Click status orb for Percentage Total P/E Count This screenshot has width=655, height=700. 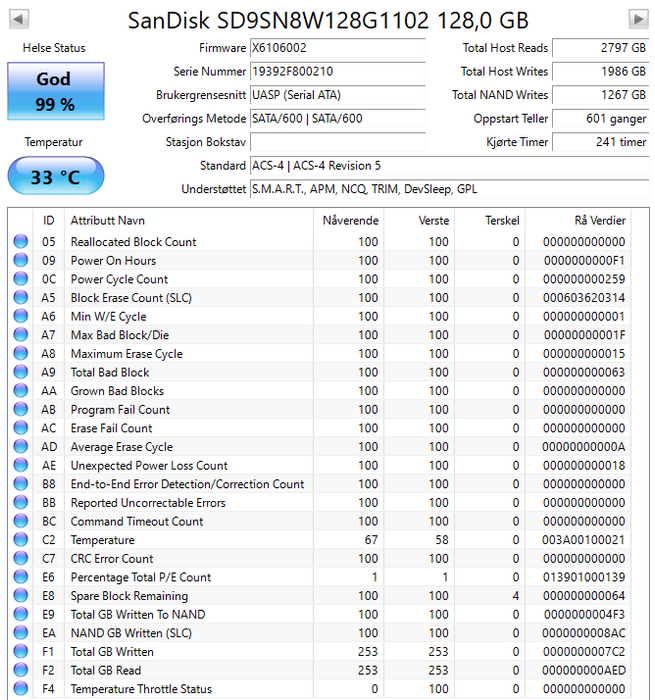21,577
